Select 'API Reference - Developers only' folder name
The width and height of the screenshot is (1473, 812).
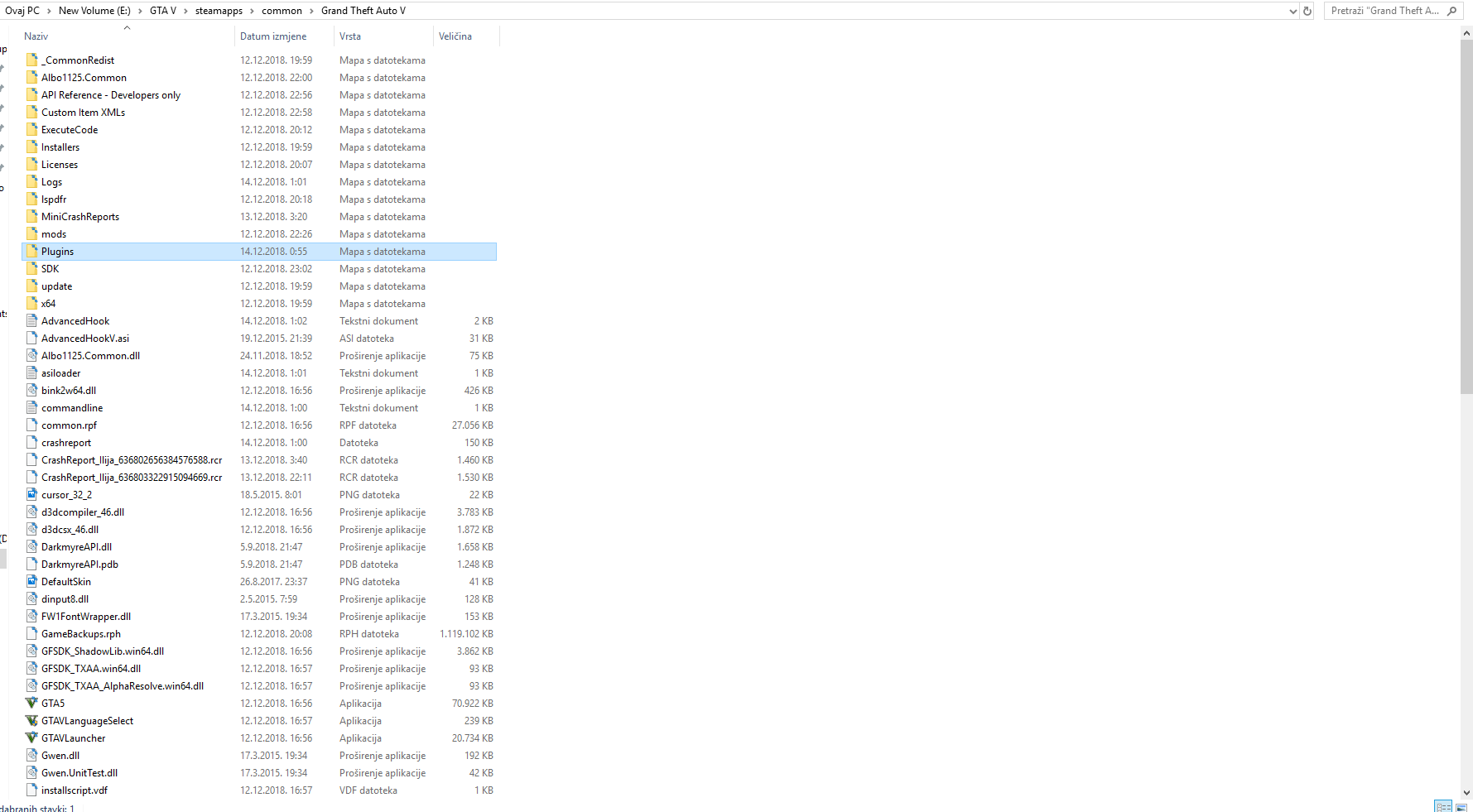(111, 95)
